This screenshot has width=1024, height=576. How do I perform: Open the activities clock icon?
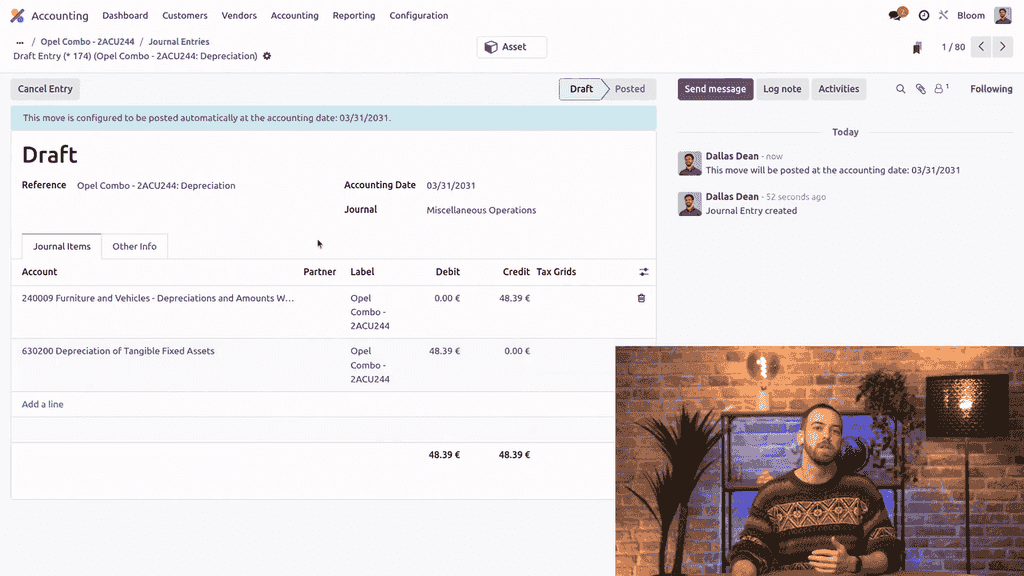[x=923, y=16]
